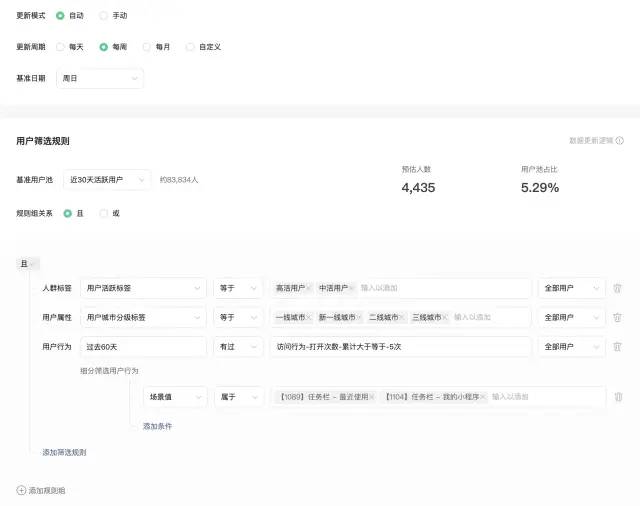Remove the 一线城市 tag

click(309, 317)
